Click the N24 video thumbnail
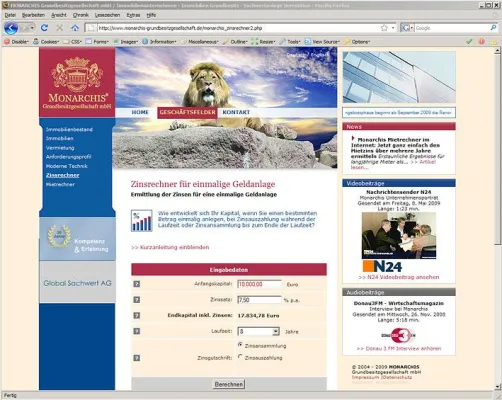This screenshot has height=400, width=502. click(399, 236)
